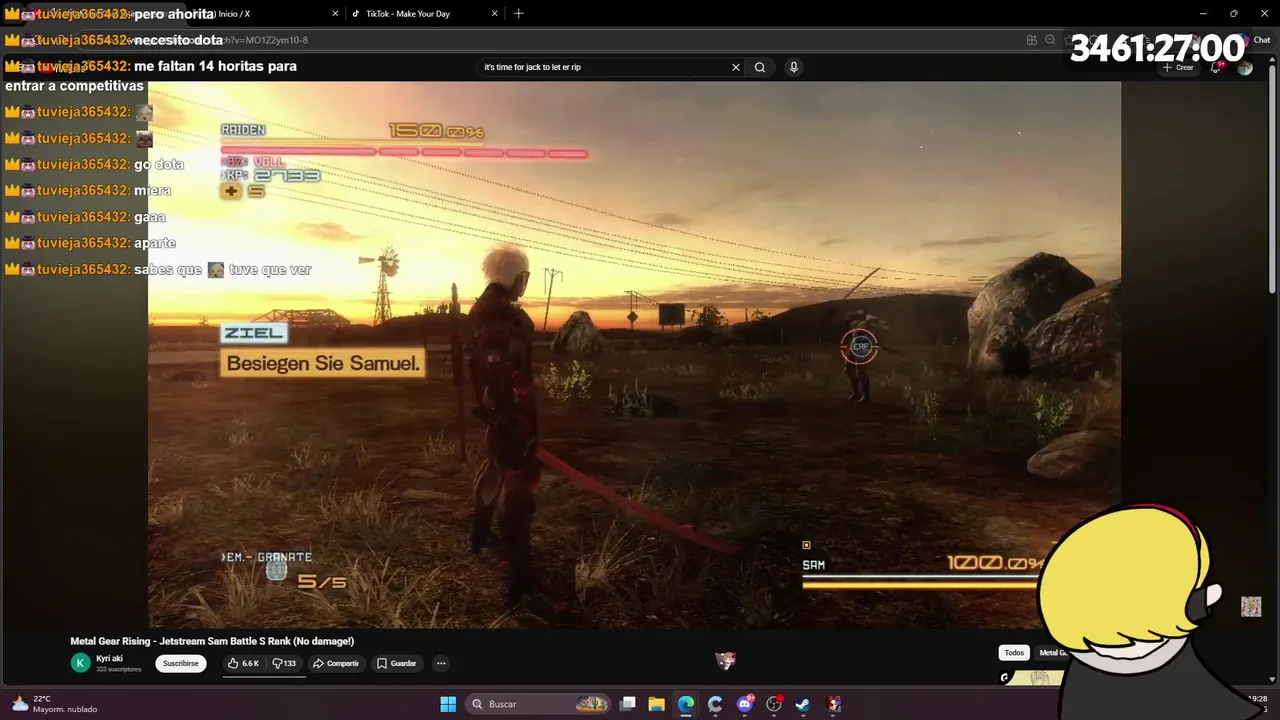Click the browser zoom-out magnifier icon
Image resolution: width=1280 pixels, height=720 pixels.
[x=1050, y=40]
